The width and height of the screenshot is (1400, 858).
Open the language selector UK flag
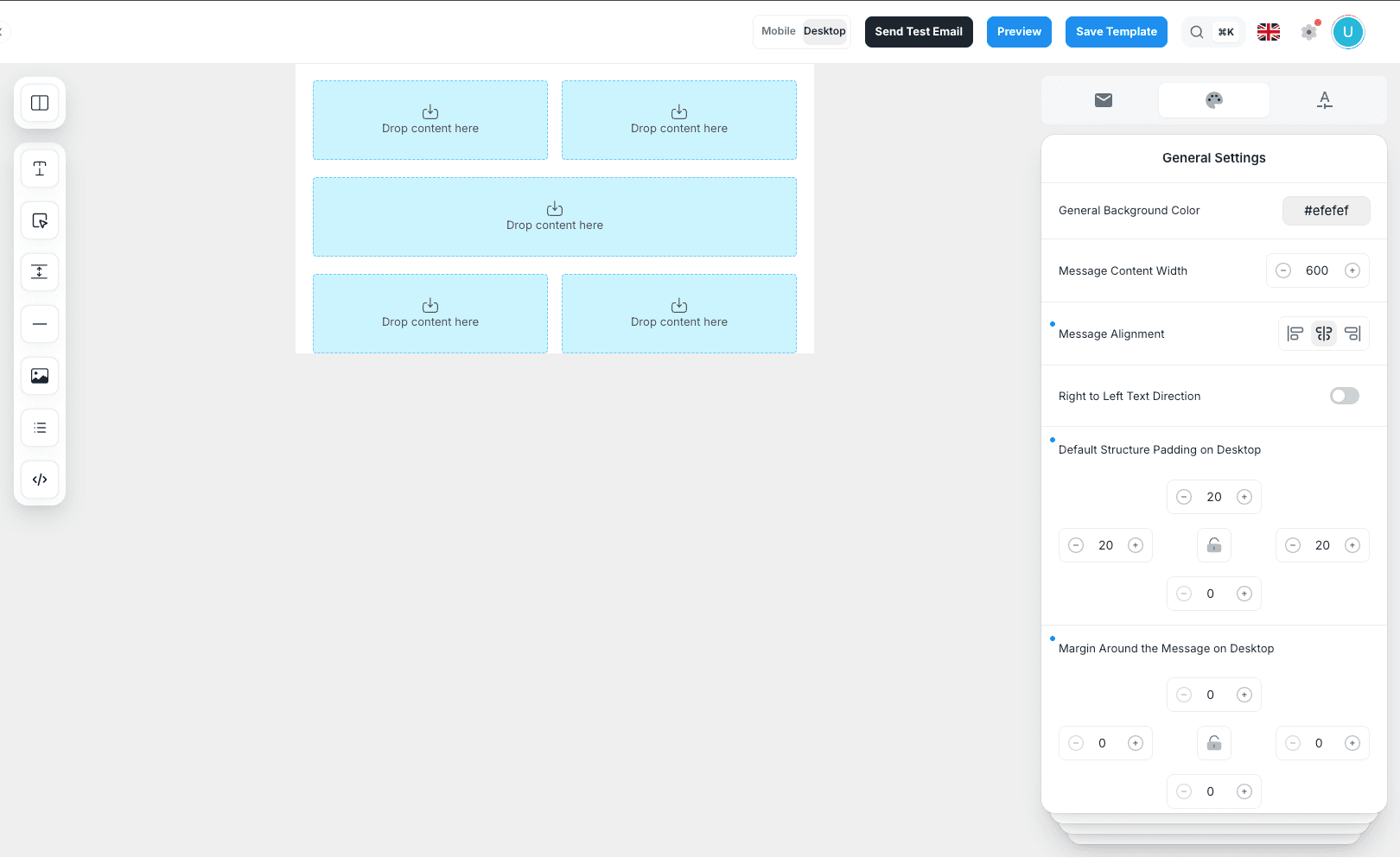click(x=1269, y=32)
